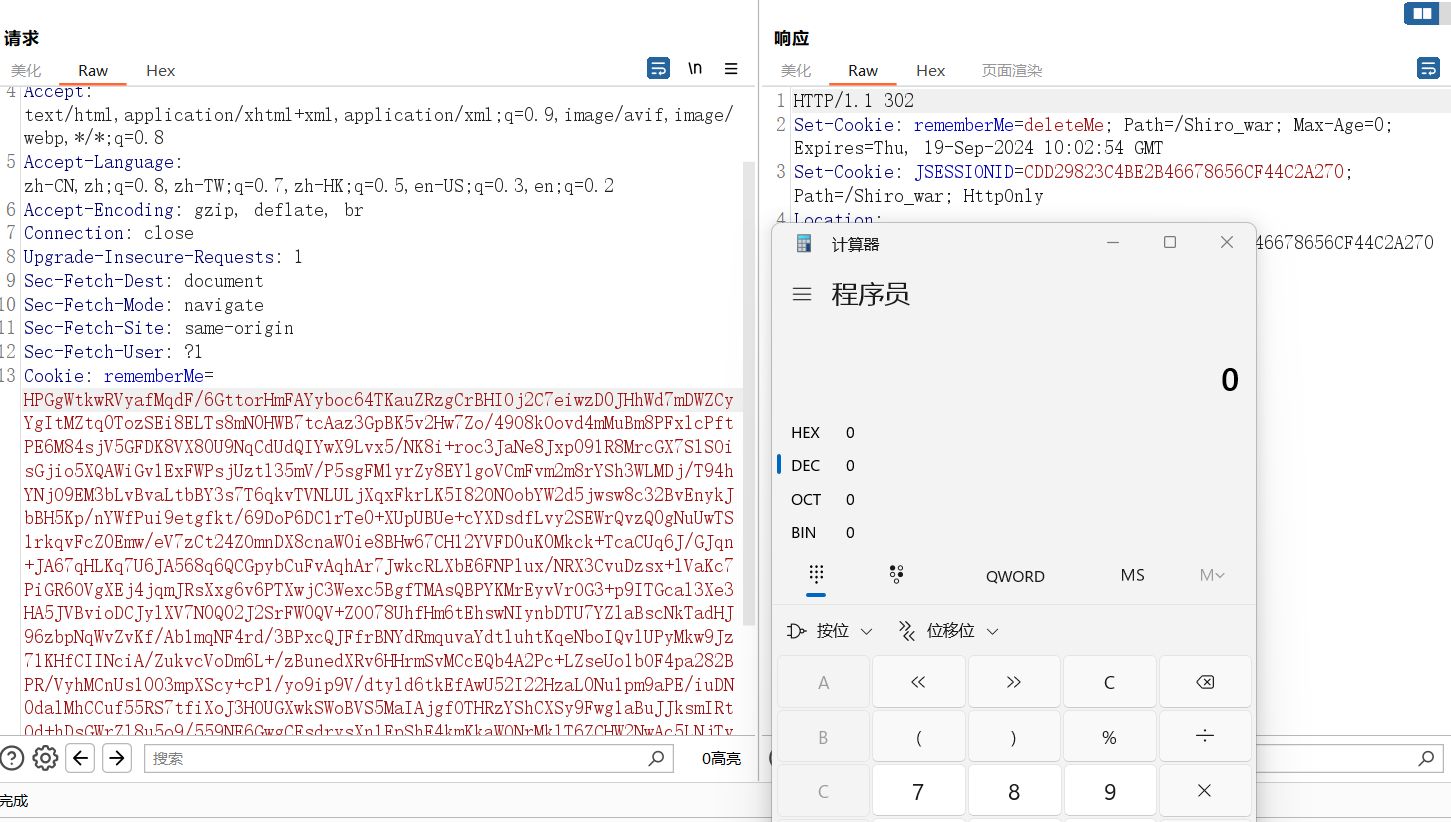Open Calculator navigation hamburger menu
This screenshot has width=1451, height=822.
(801, 294)
